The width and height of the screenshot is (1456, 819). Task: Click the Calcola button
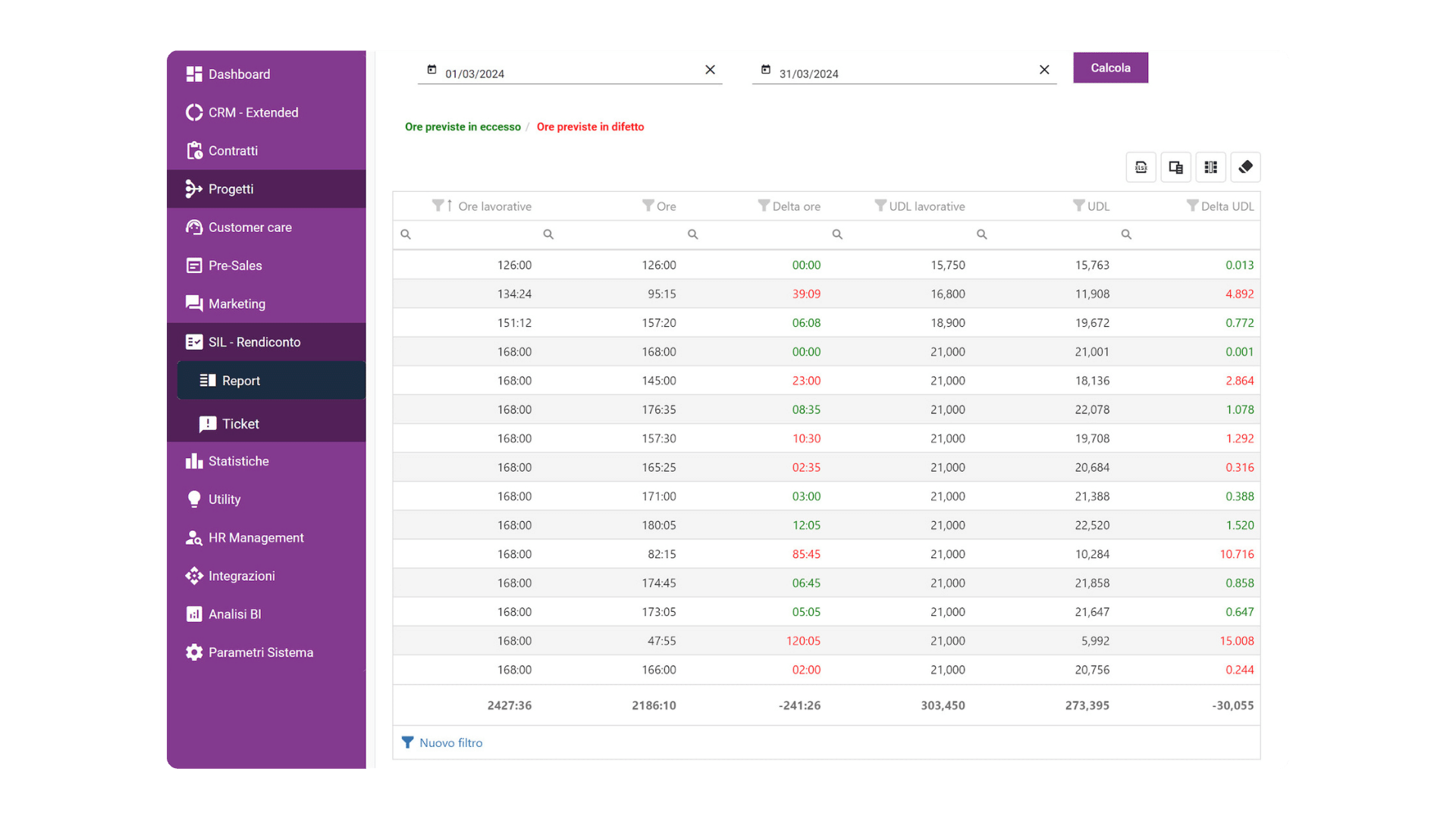(1110, 67)
